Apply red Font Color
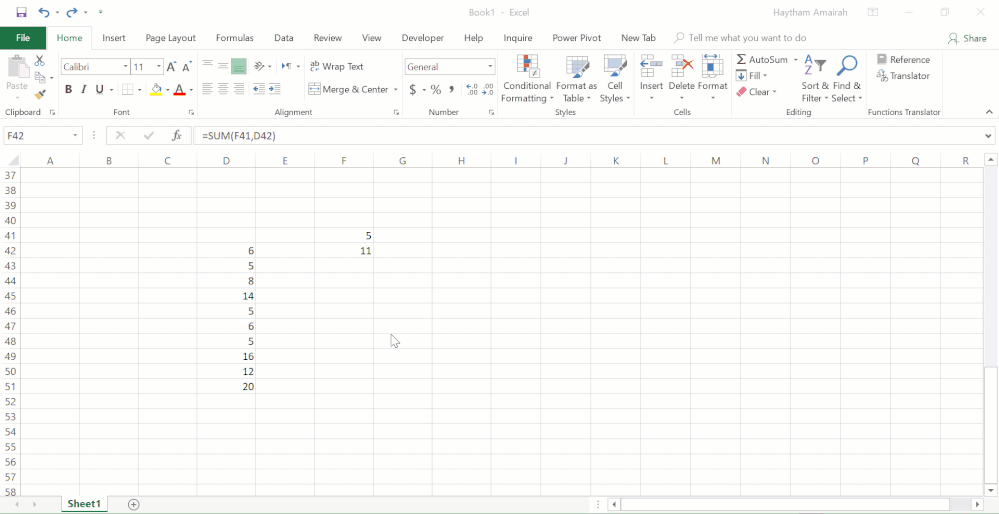The image size is (999, 514). (x=180, y=90)
